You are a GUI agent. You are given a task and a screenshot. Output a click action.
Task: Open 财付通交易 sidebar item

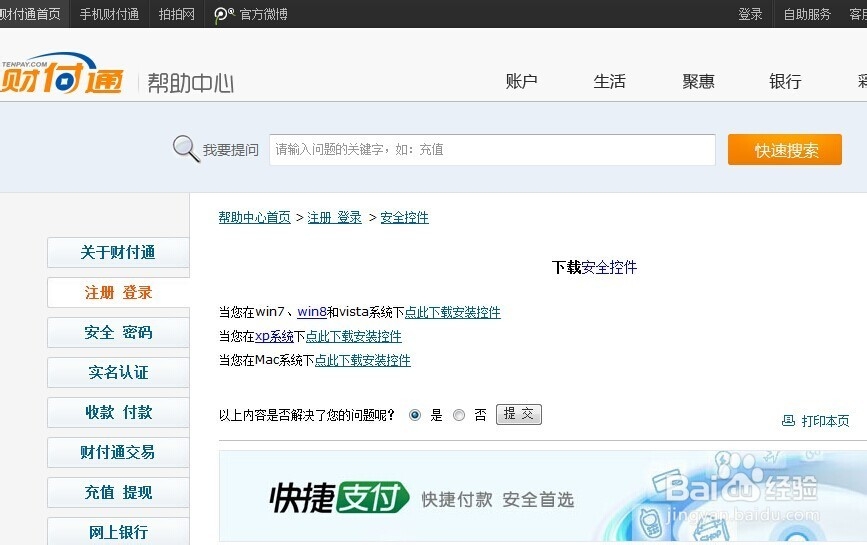[x=118, y=452]
